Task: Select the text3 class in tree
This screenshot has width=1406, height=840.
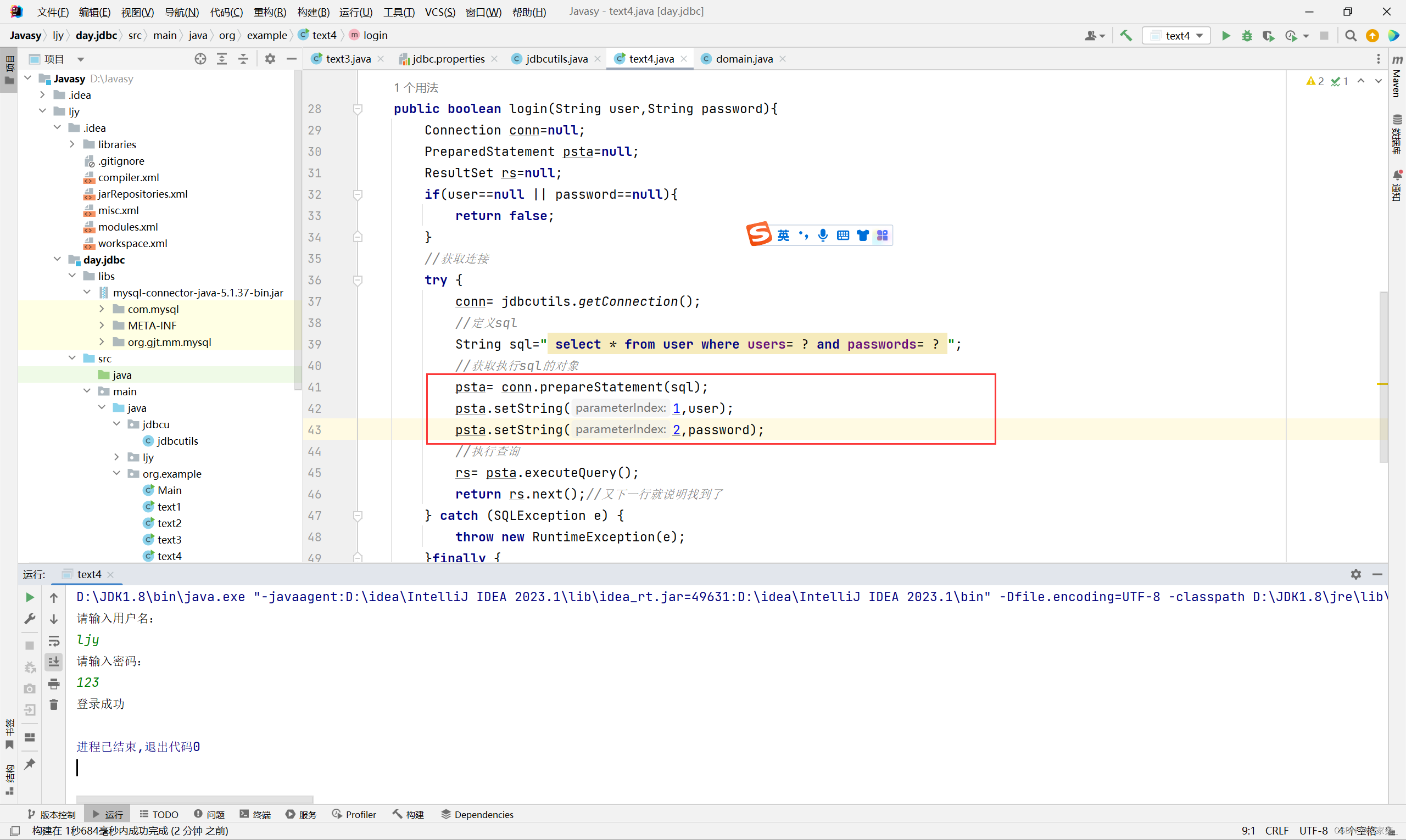Action: (x=169, y=540)
